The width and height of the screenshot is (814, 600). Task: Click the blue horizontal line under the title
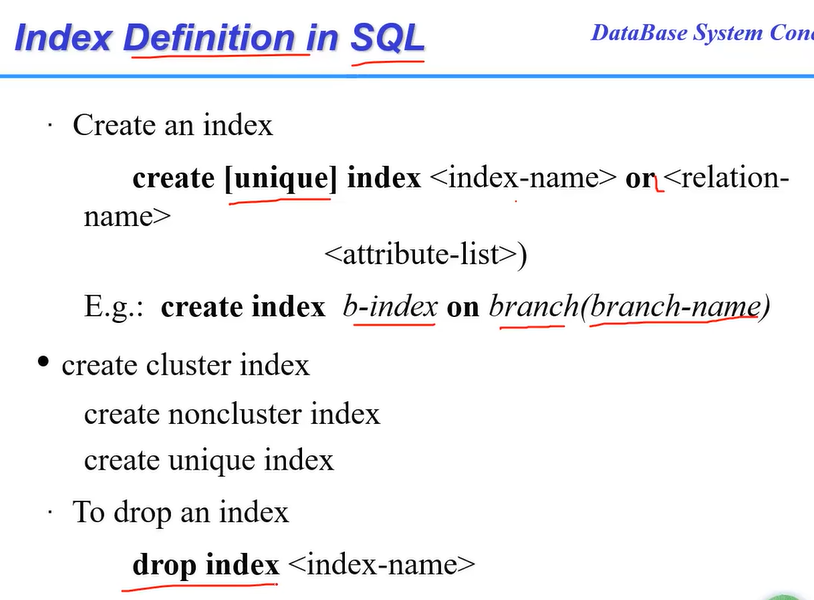point(400,76)
